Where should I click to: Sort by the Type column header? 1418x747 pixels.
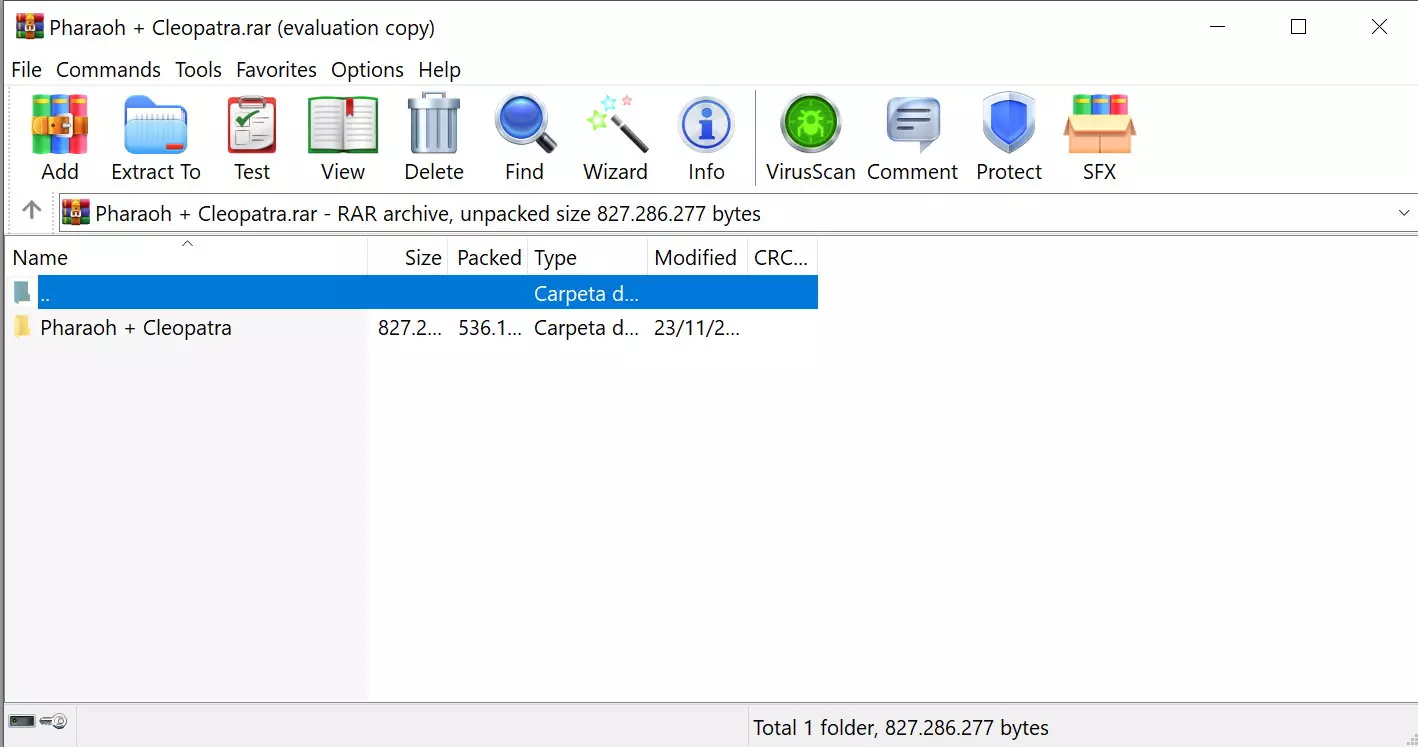[588, 256]
